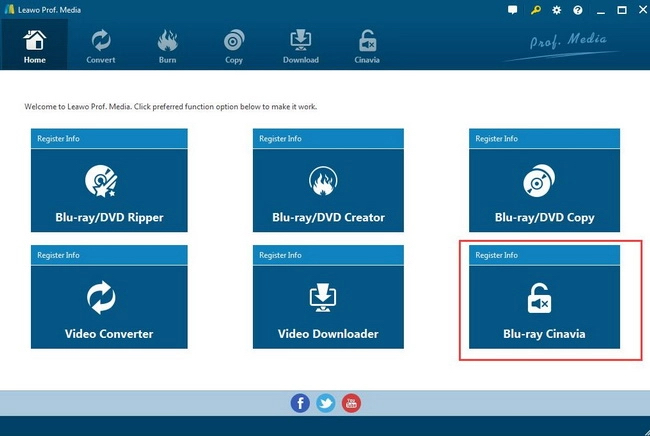Viewport: 650px width, 436px height.
Task: Open the Download tab in toolbar
Action: [x=301, y=46]
